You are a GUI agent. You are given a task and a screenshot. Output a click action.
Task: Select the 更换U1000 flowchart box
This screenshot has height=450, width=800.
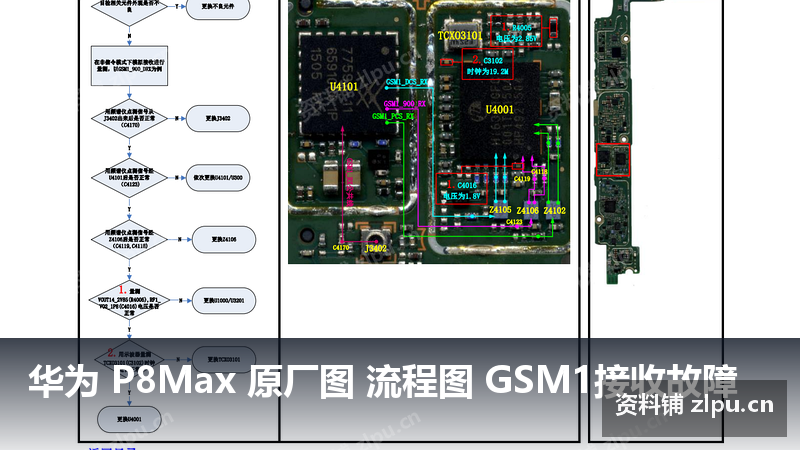coord(224,301)
